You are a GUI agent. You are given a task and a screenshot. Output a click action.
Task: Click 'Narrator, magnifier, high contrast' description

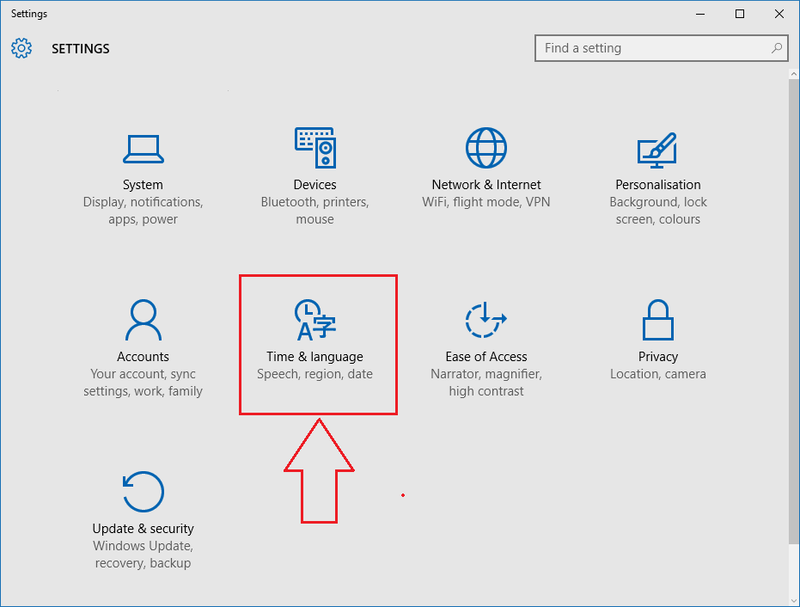(x=486, y=383)
